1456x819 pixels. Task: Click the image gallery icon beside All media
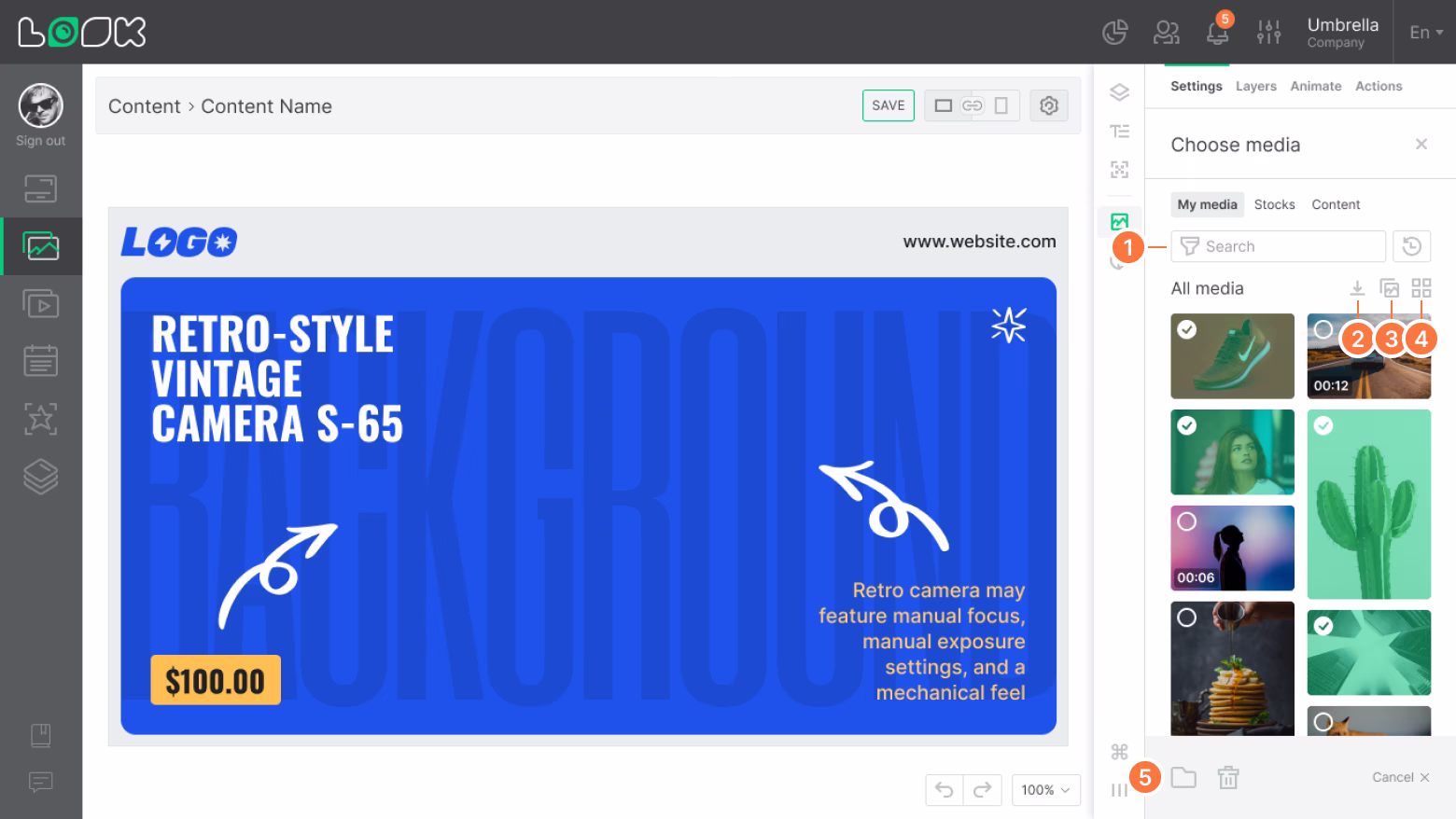click(x=1390, y=288)
